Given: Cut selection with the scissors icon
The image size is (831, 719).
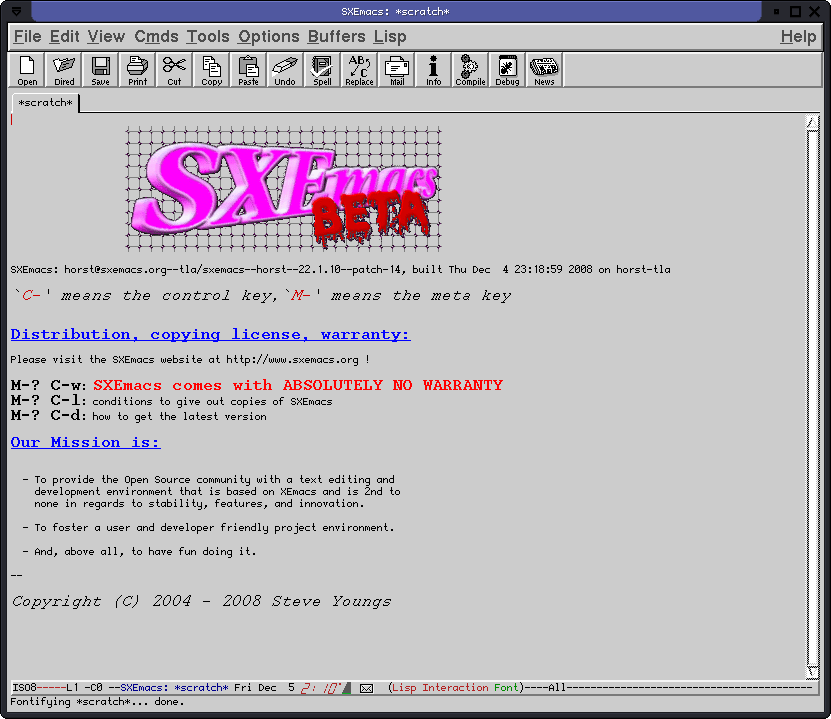Looking at the screenshot, I should [174, 70].
